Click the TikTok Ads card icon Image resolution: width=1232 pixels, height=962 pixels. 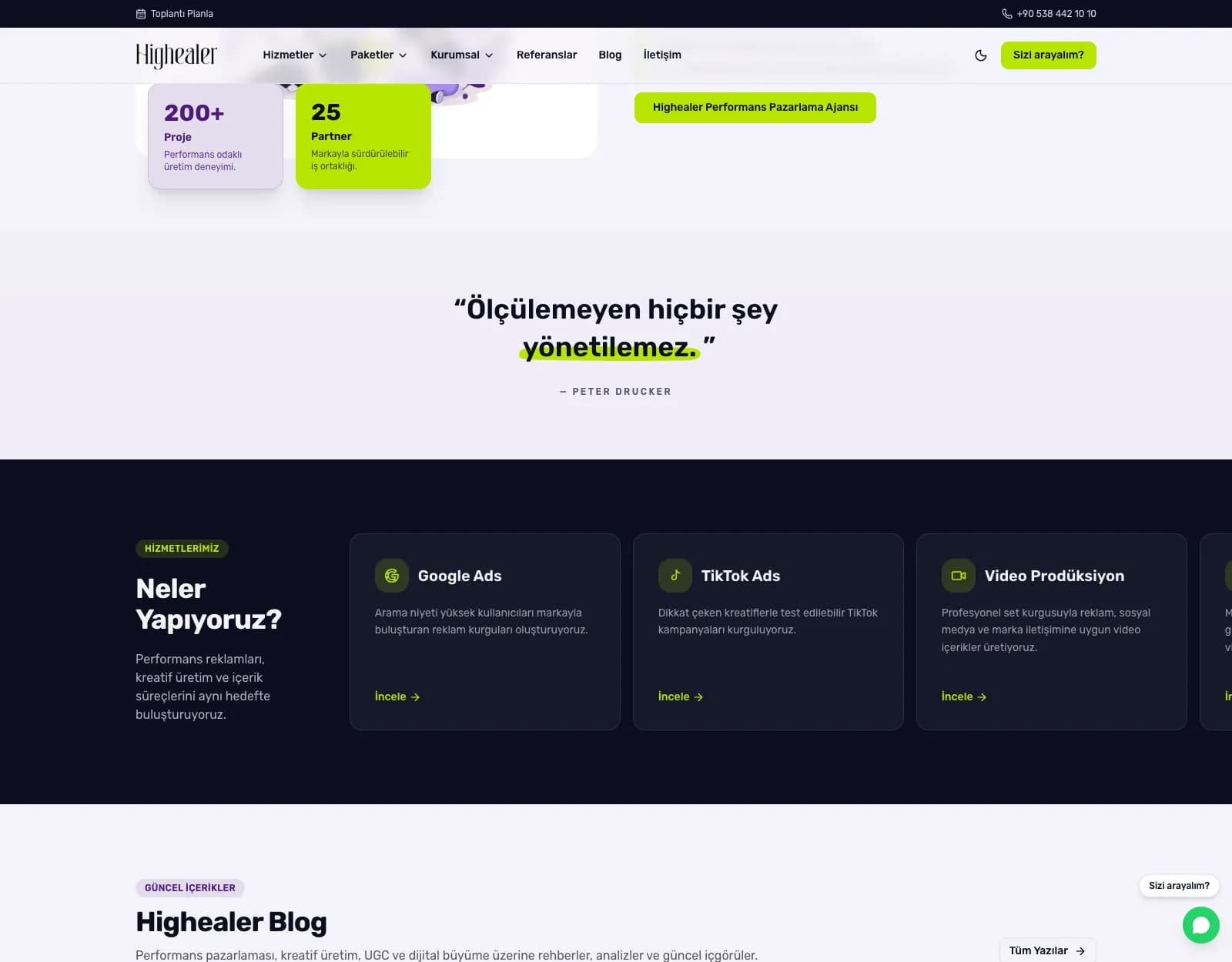click(x=675, y=576)
